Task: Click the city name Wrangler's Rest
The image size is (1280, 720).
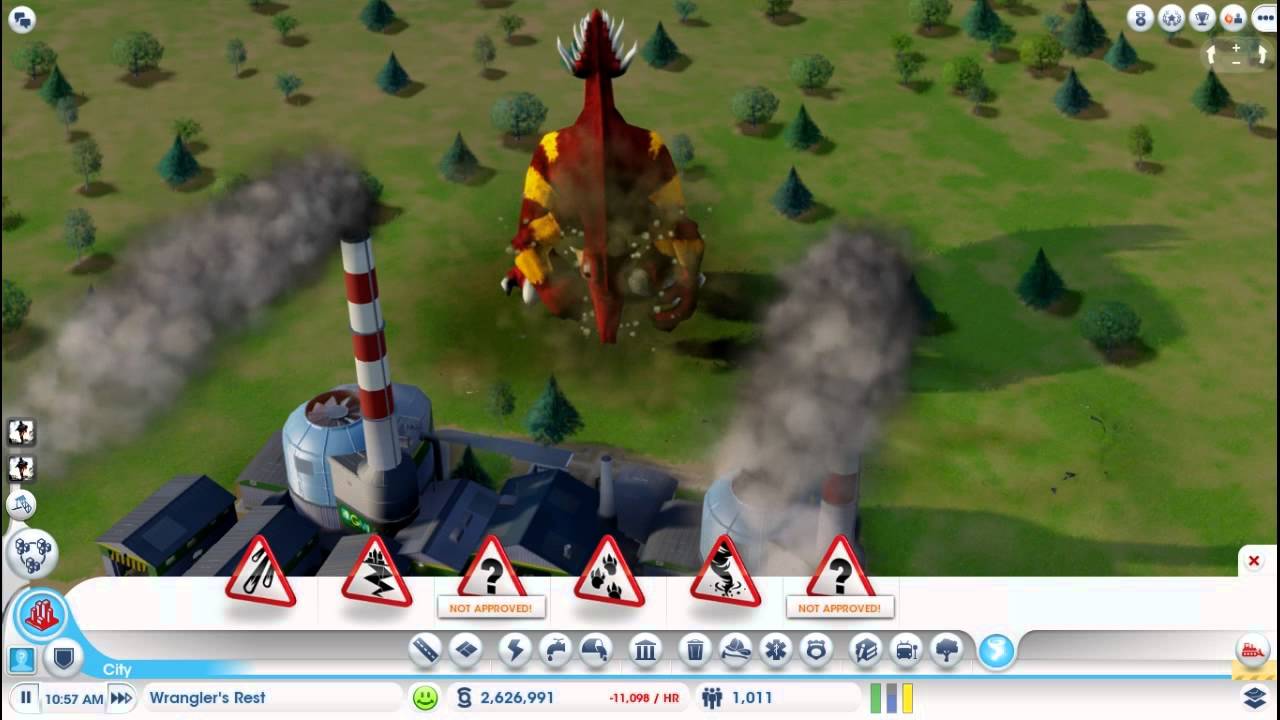Action: pyautogui.click(x=207, y=697)
